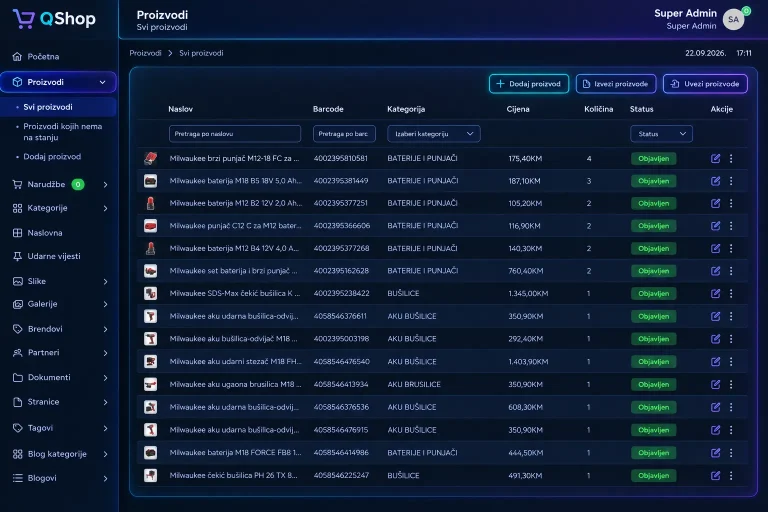Screen dimensions: 768x512
Task: Click the Super Admin avatar
Action: (x=733, y=20)
